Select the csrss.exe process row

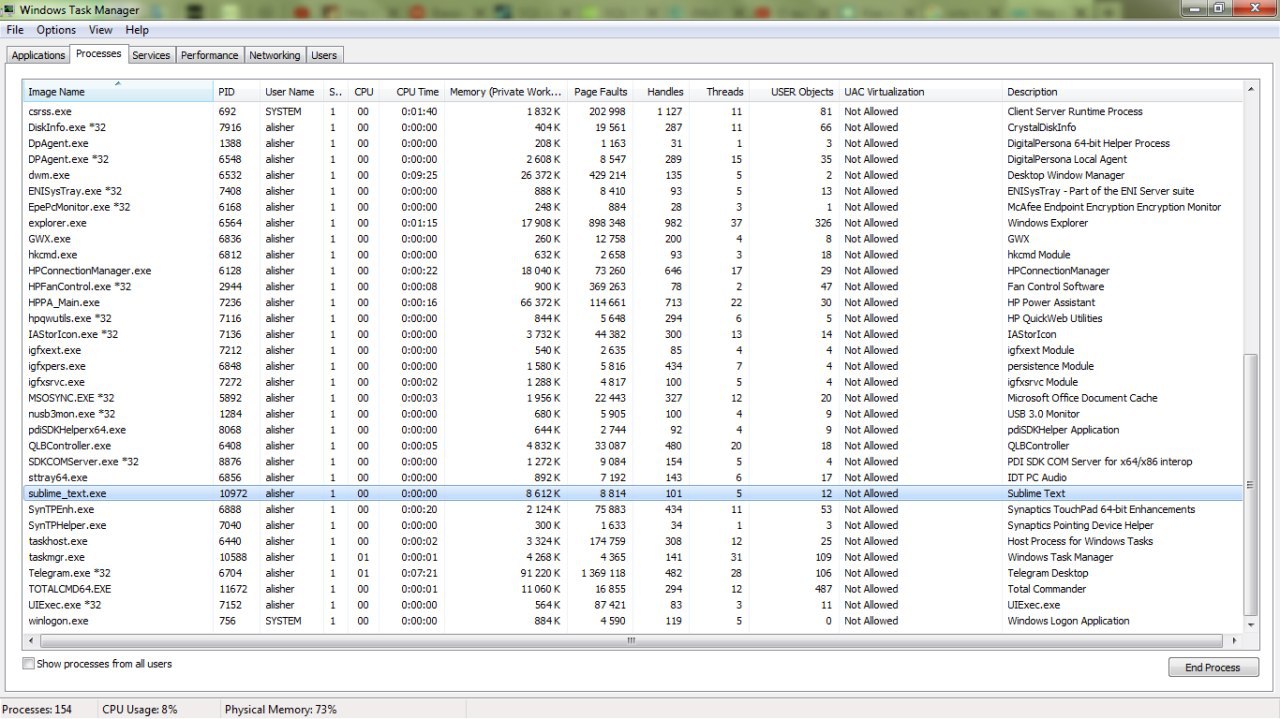pyautogui.click(x=633, y=111)
